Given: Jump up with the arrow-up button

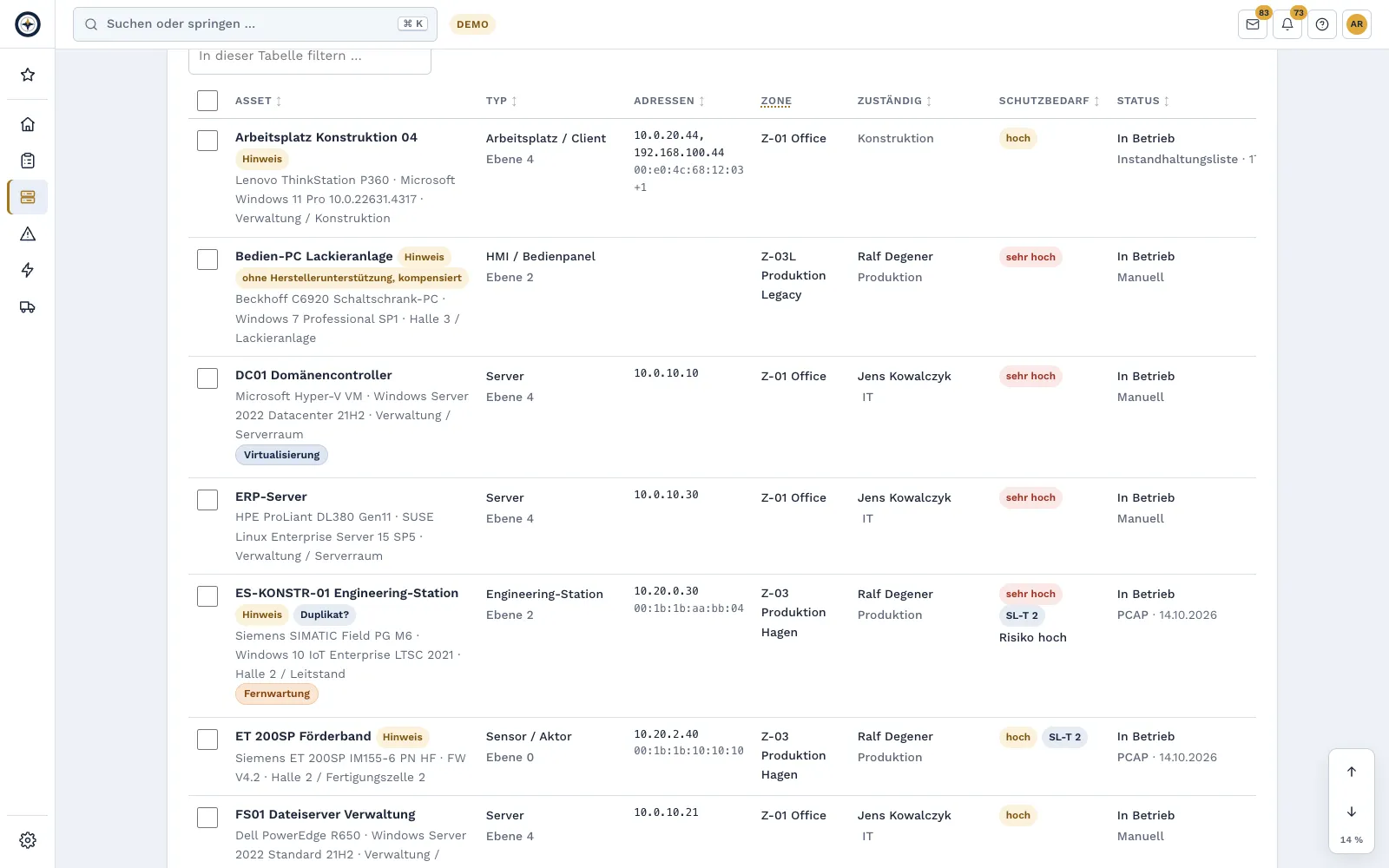Looking at the screenshot, I should pos(1352,772).
